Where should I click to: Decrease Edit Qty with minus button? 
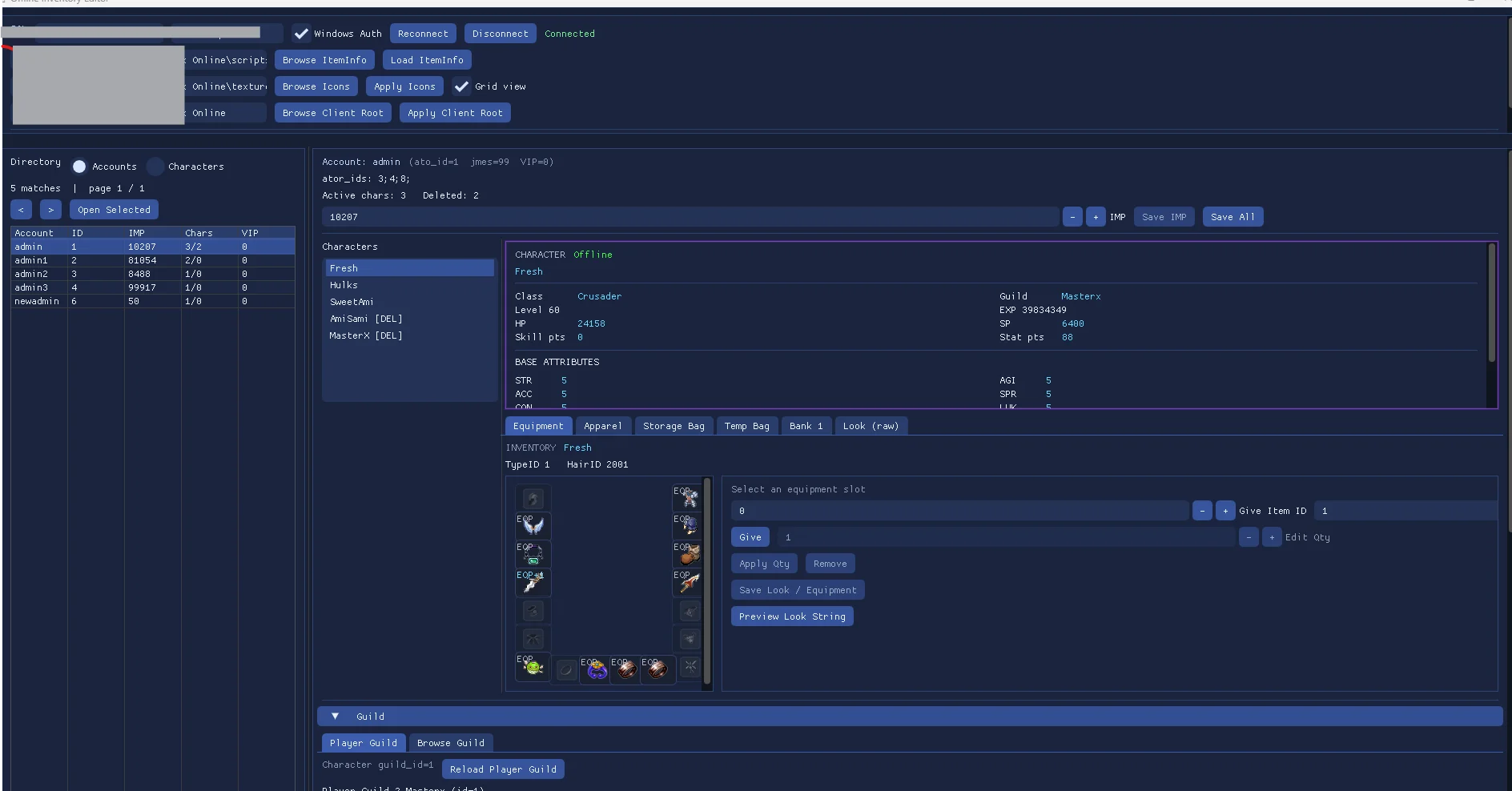coord(1249,537)
